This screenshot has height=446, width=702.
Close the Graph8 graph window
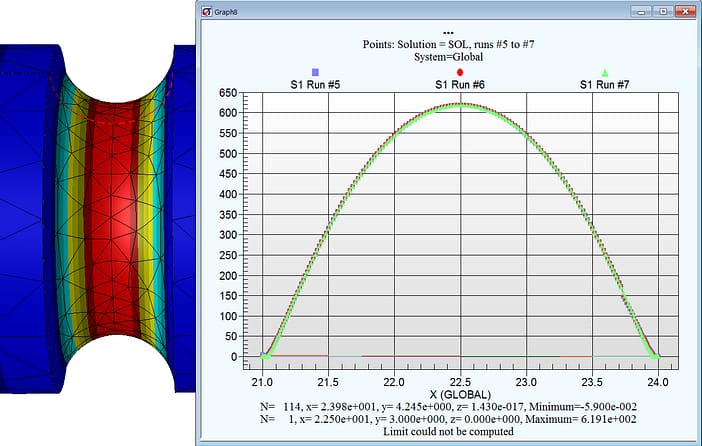(682, 12)
